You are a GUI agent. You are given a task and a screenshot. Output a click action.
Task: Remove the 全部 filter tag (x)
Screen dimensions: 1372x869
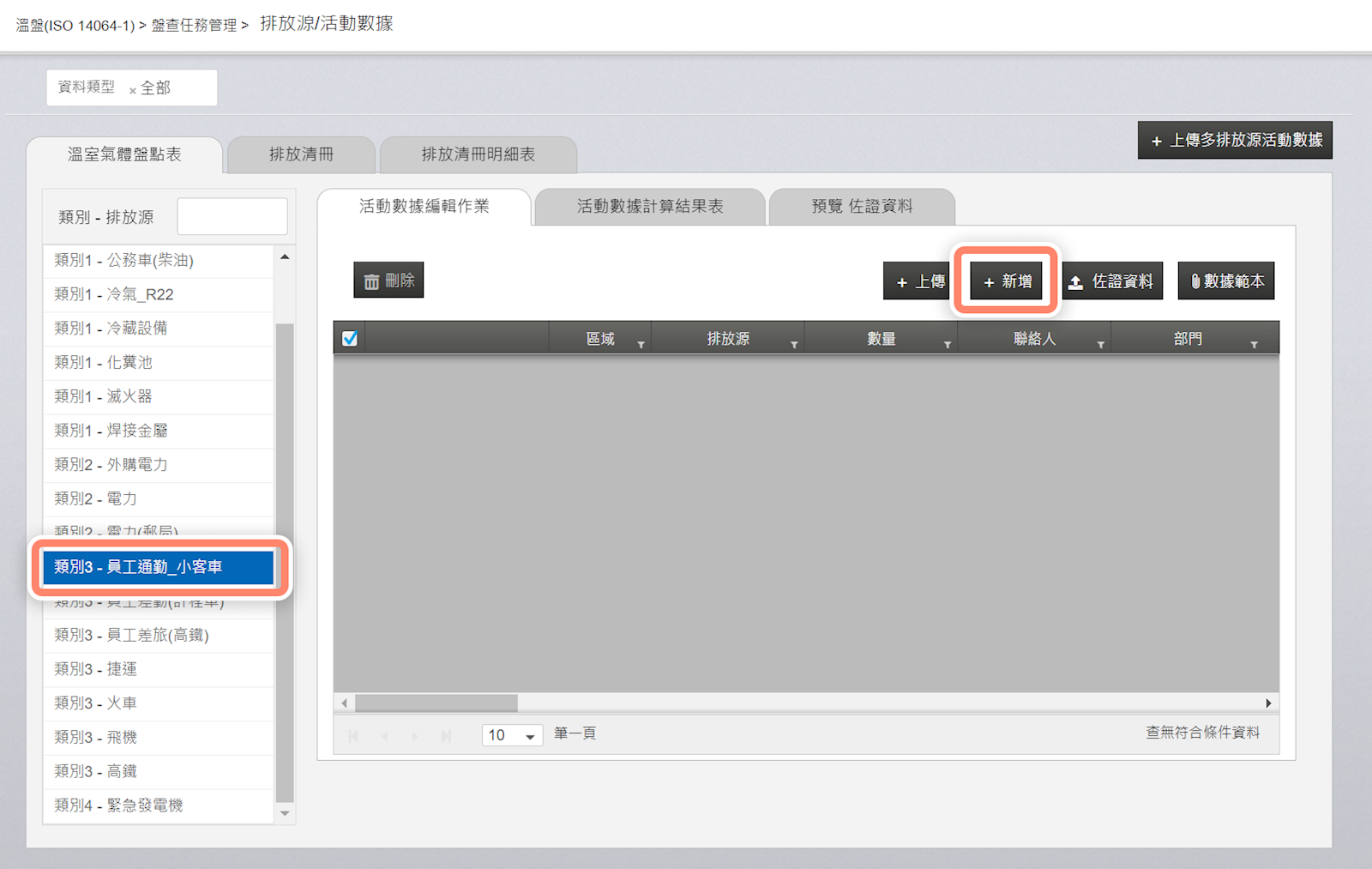coord(133,89)
